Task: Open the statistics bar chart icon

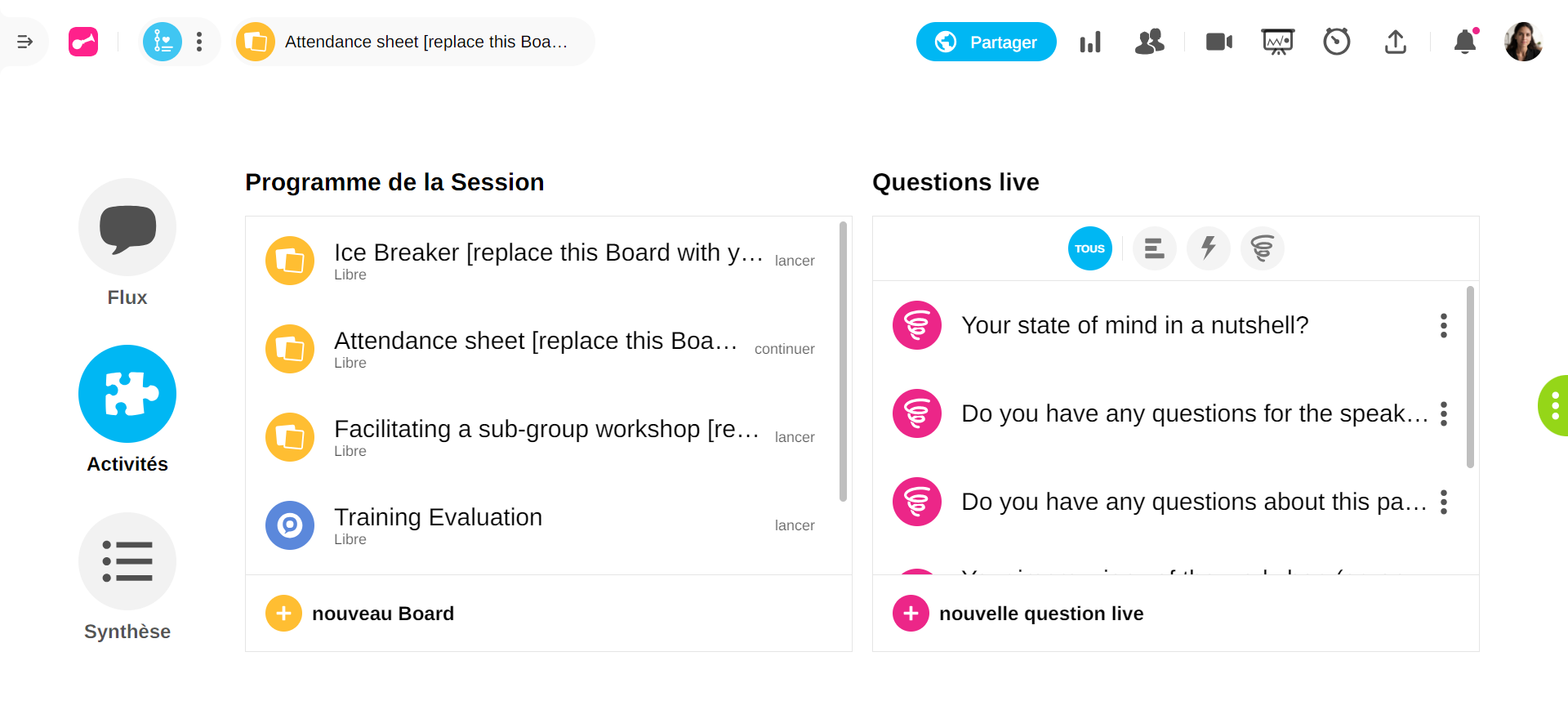Action: click(x=1090, y=42)
